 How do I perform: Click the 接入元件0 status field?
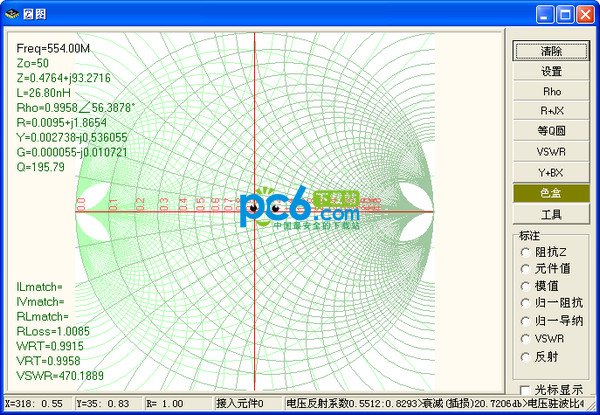pyautogui.click(x=249, y=404)
